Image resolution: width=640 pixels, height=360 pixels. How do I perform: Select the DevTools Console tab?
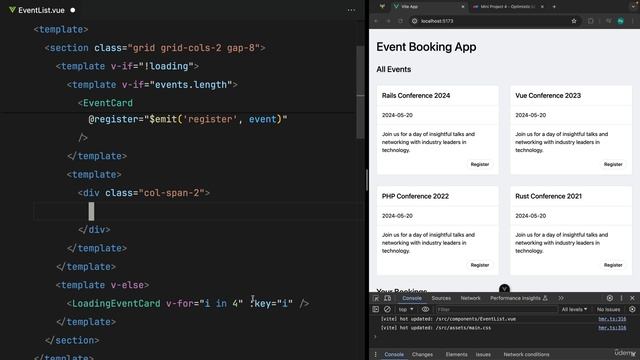point(412,298)
